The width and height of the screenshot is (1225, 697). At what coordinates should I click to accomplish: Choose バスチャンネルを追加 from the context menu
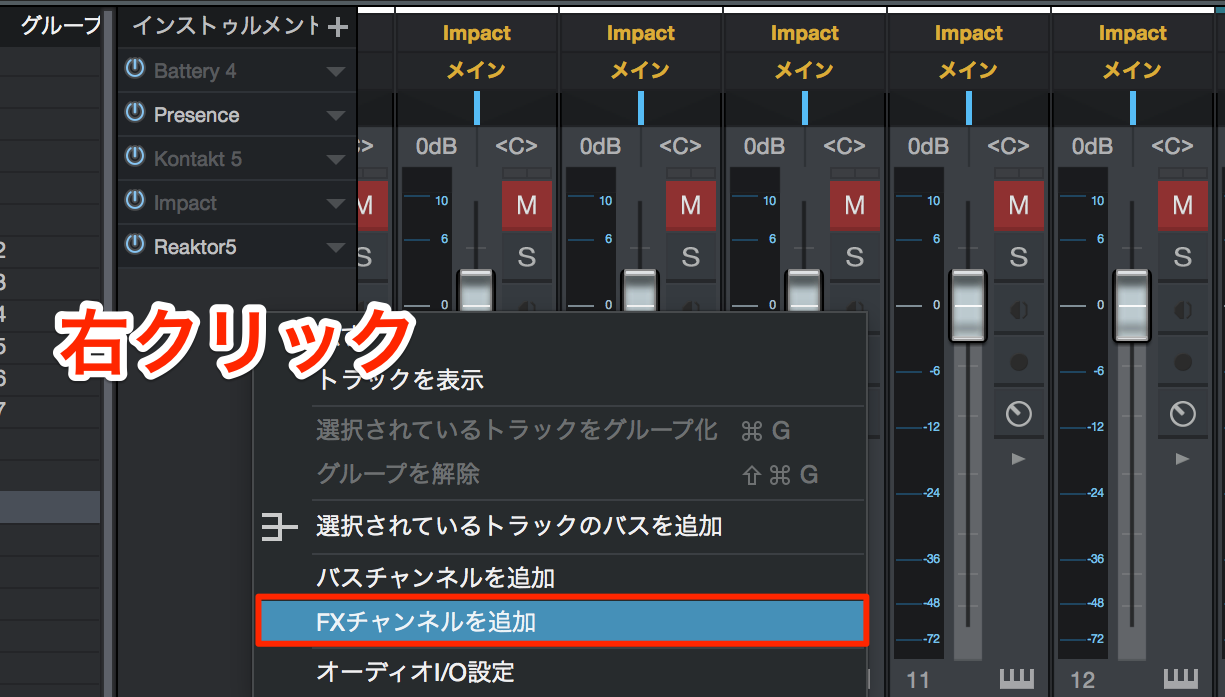coord(435,578)
